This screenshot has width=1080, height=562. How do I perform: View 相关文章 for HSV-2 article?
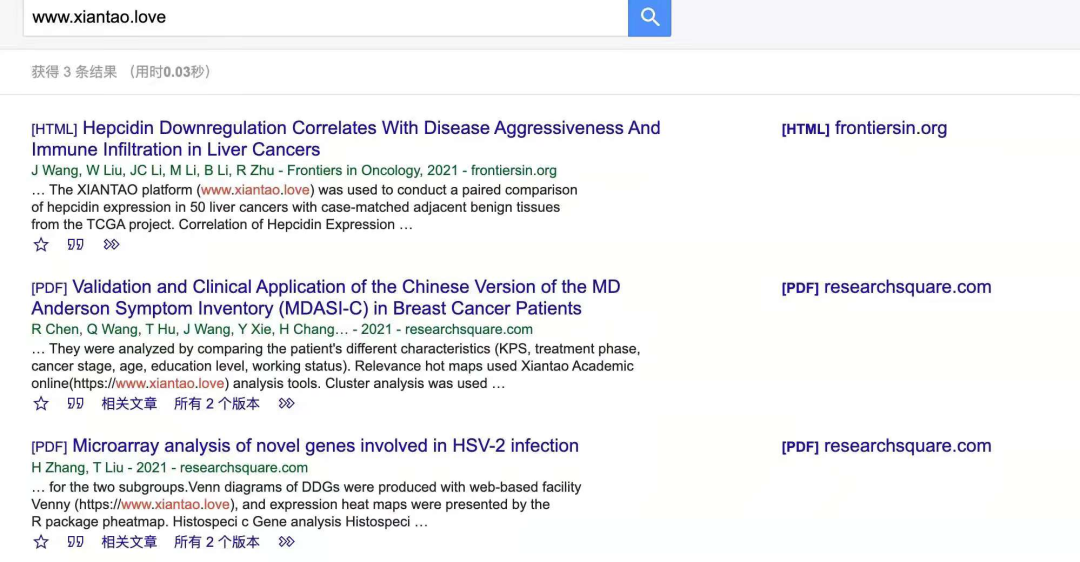click(x=129, y=542)
